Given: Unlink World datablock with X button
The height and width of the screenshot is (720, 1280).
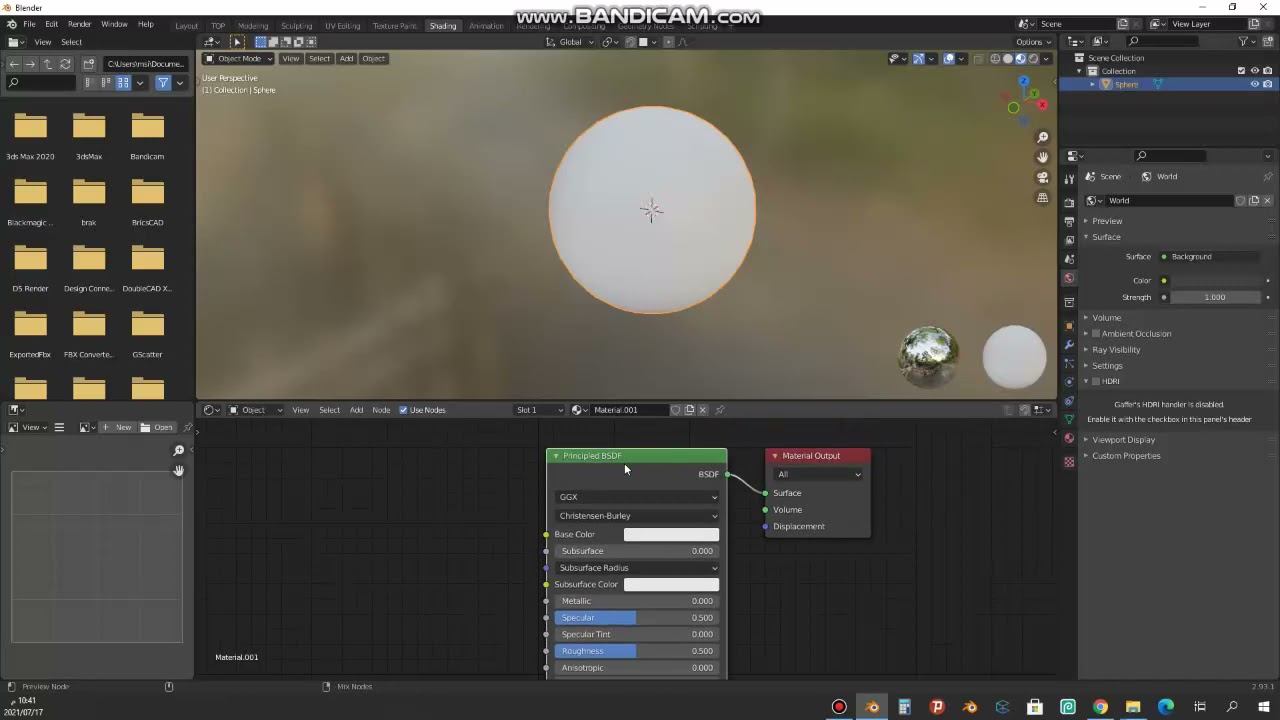Looking at the screenshot, I should 1267,201.
